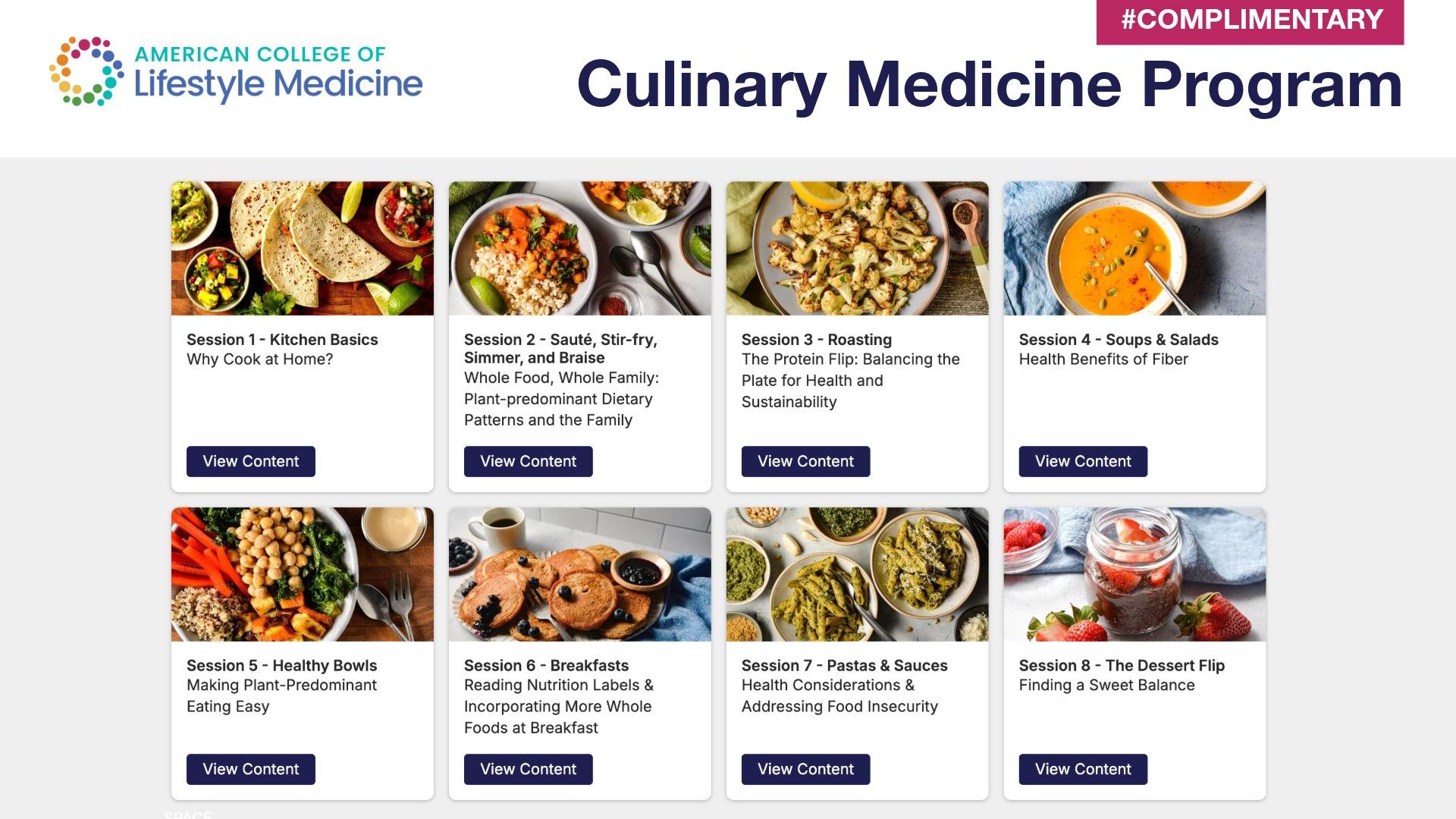The image size is (1456, 819).
Task: Open View Content for Pastas & Sauces
Action: tap(805, 769)
